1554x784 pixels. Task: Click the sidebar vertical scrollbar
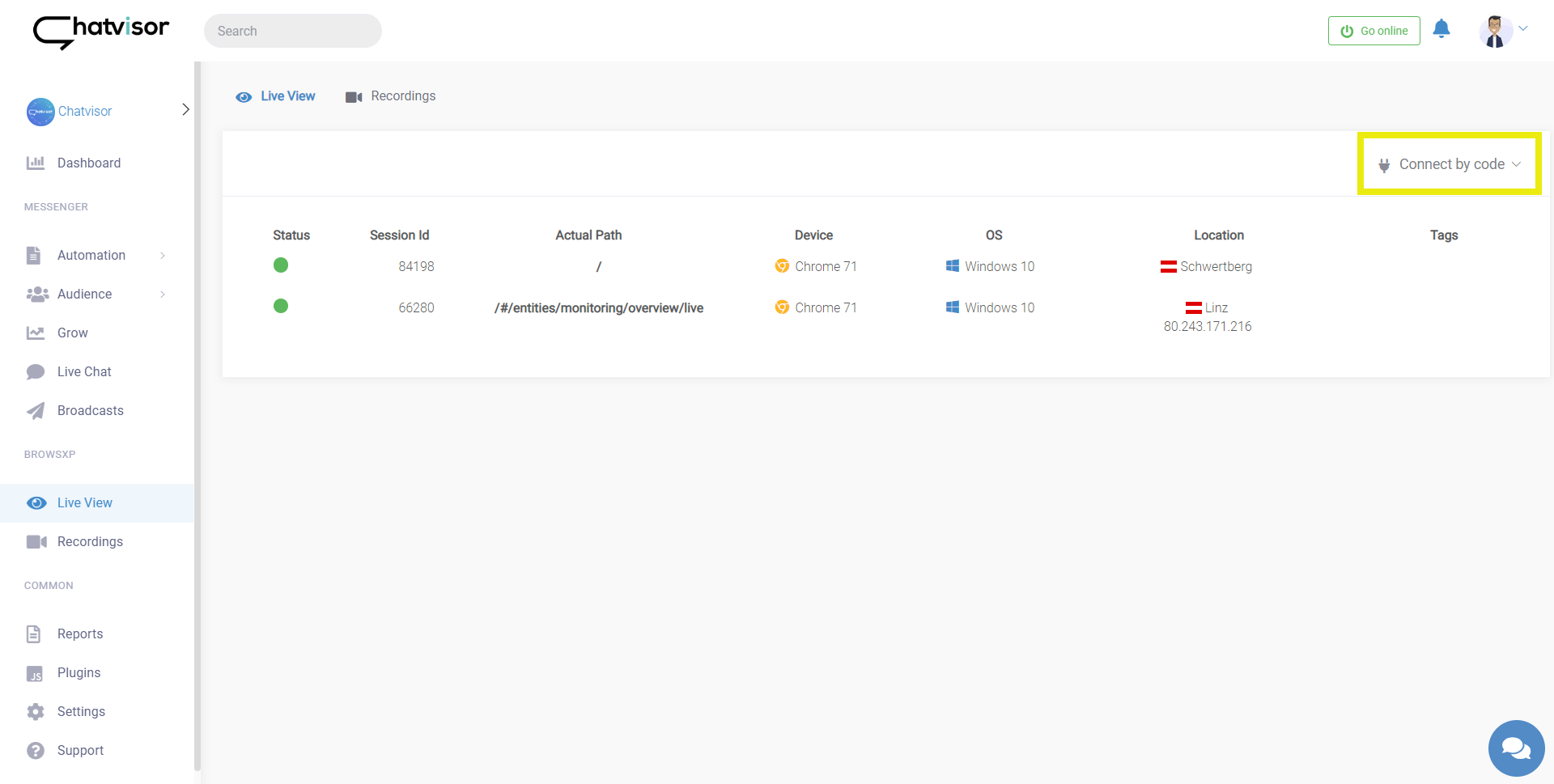197,417
